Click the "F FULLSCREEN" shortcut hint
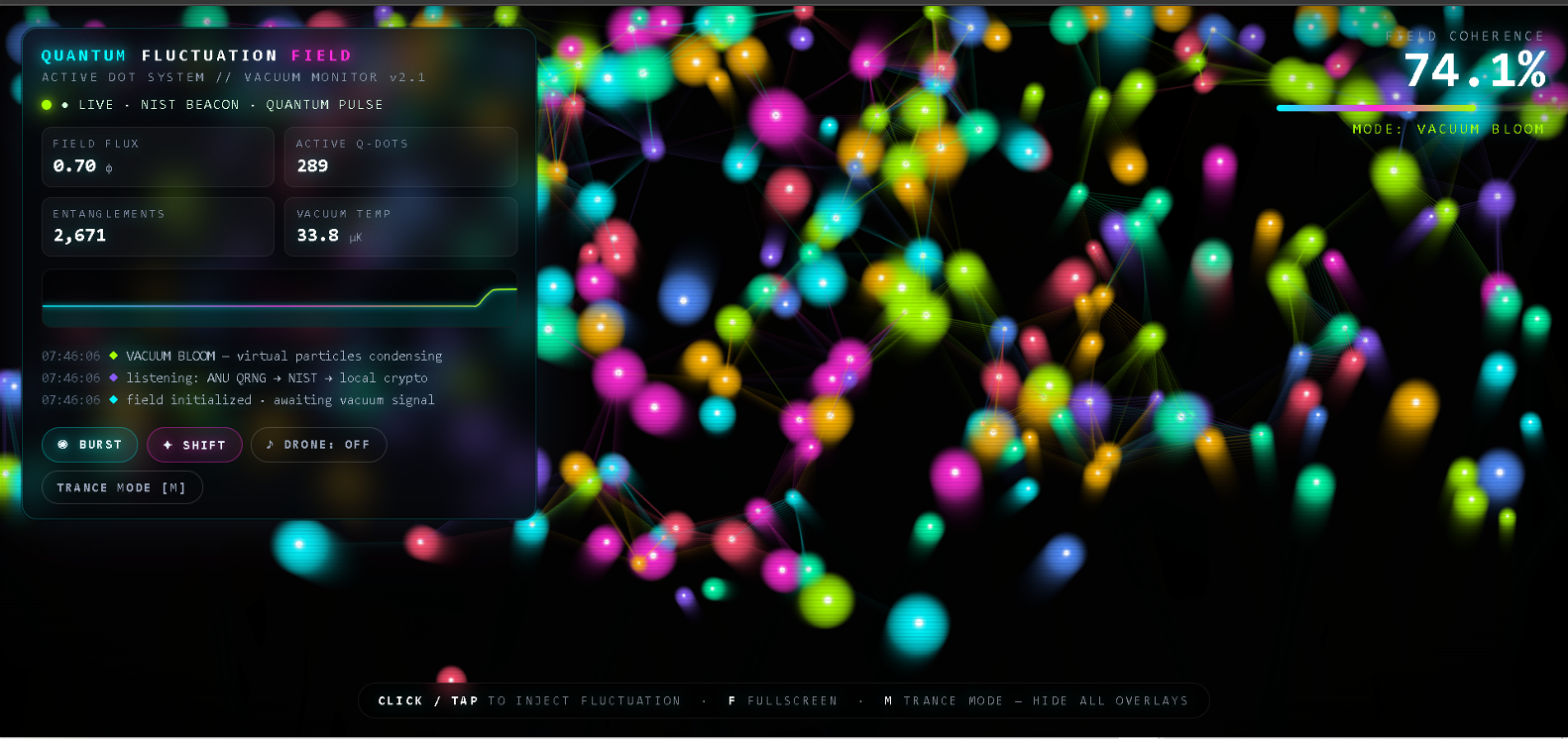 click(783, 700)
